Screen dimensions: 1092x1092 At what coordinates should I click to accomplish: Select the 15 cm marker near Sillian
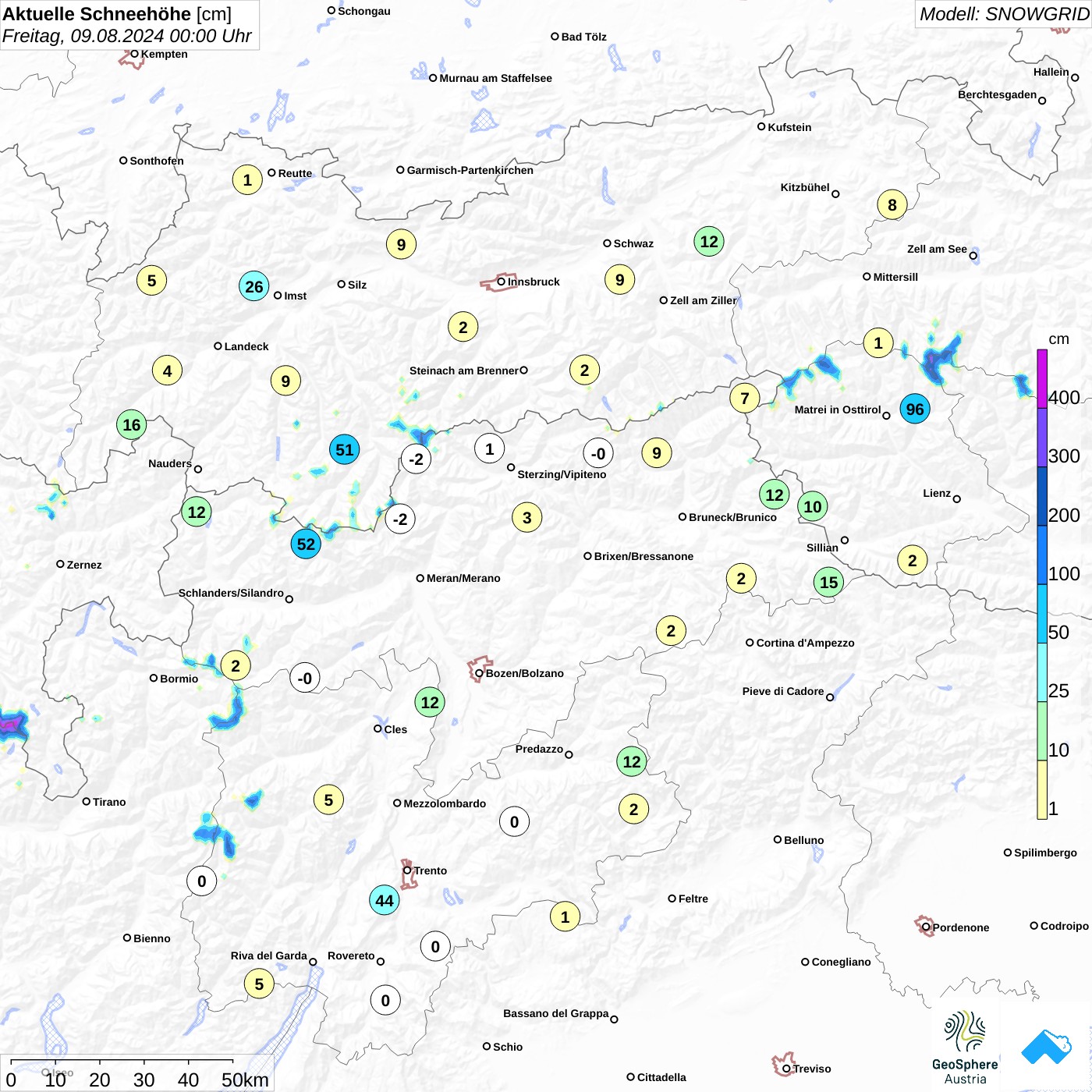pos(828,582)
